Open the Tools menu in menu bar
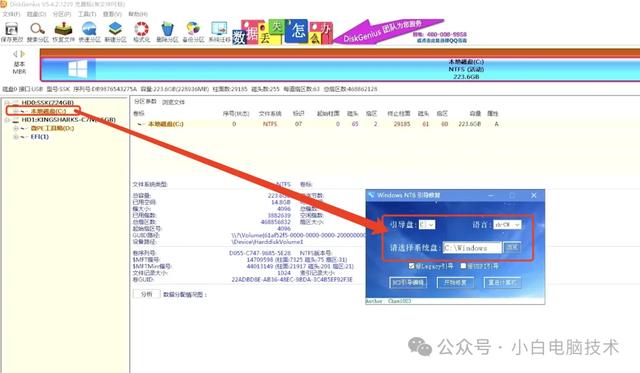This screenshot has height=373, width=640. click(x=87, y=14)
